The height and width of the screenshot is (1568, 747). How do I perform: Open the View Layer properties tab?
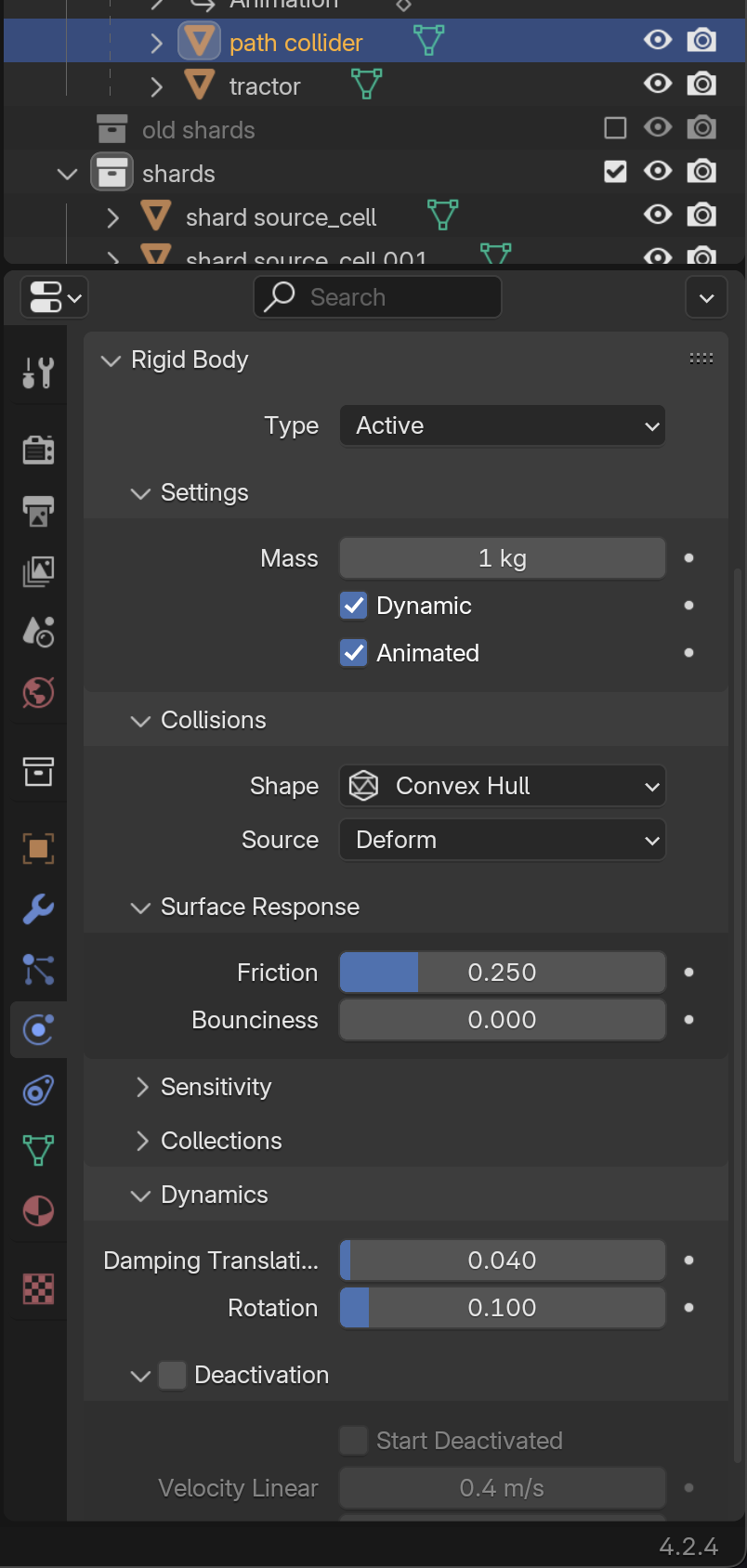(38, 571)
